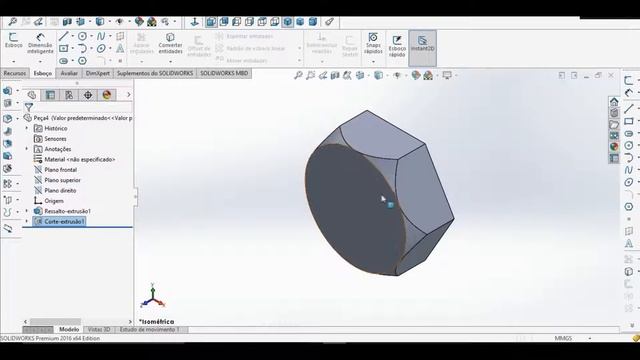Open FeatureManager design tree tab
This screenshot has height=360, width=640.
click(31, 95)
